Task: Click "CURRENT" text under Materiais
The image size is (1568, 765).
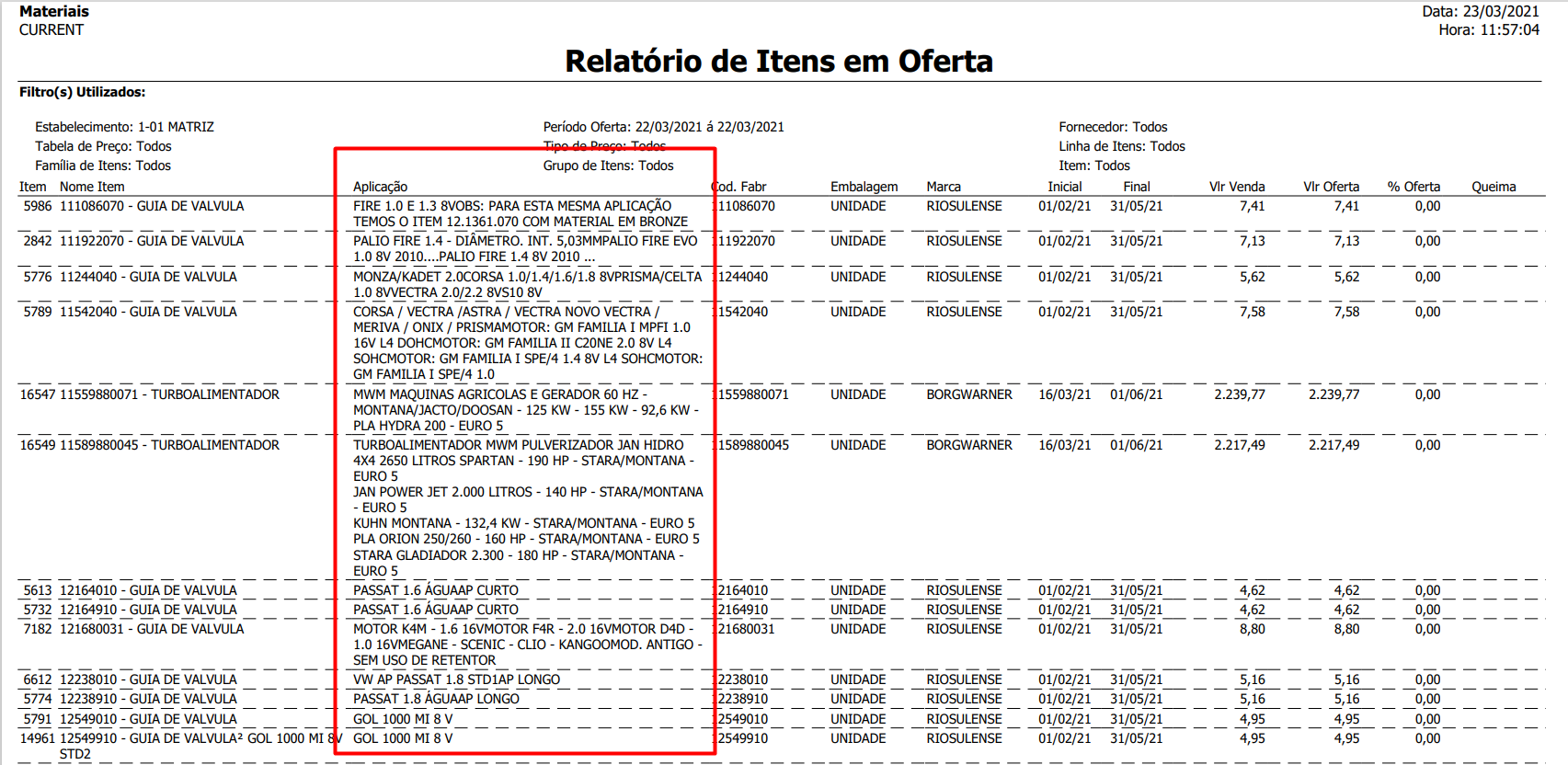Action: [52, 29]
